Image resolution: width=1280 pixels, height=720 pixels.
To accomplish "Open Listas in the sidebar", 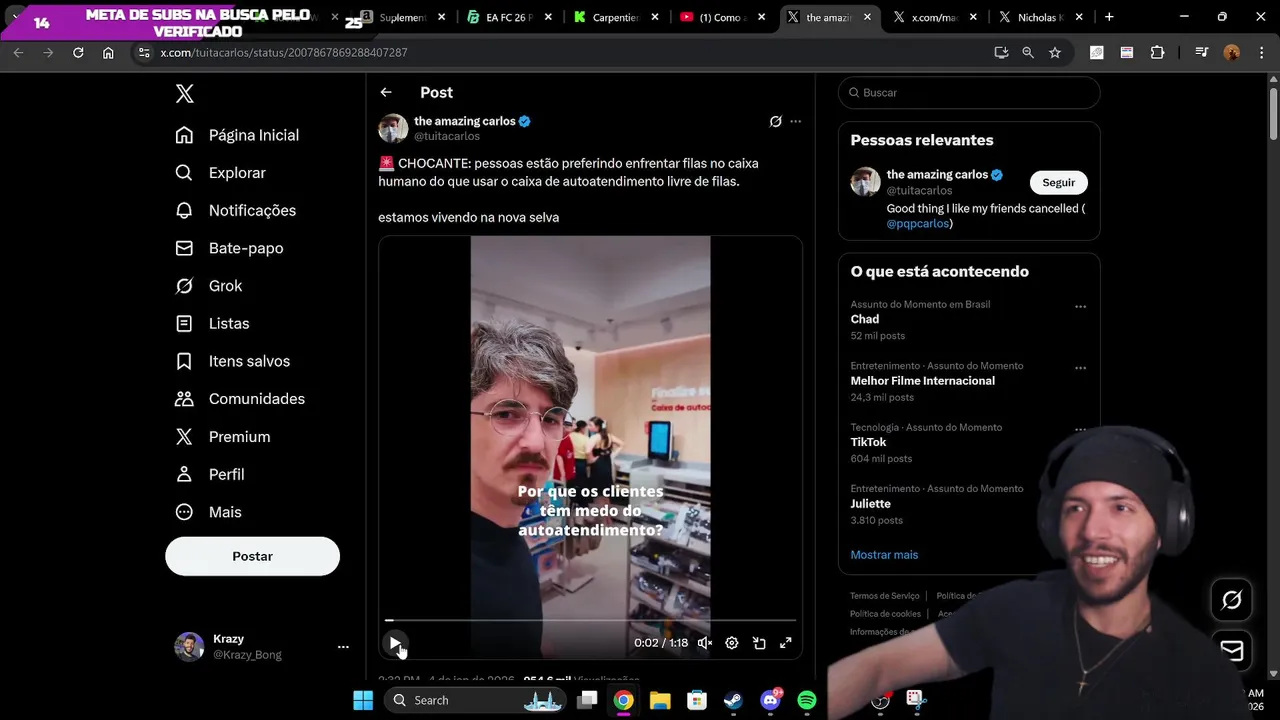I will (x=212, y=324).
